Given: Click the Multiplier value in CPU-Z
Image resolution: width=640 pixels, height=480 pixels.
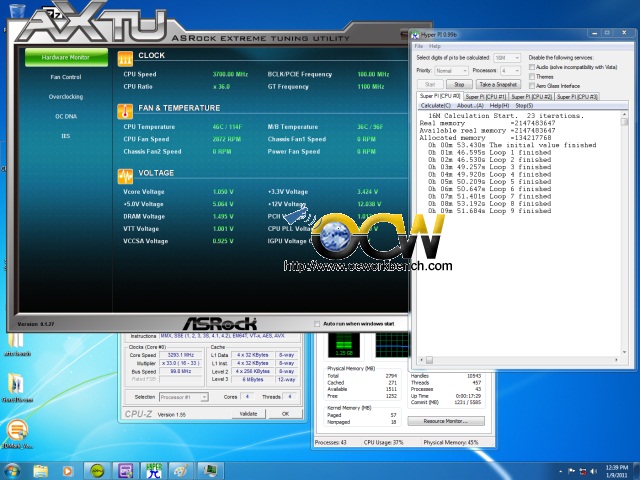Looking at the screenshot, I should pyautogui.click(x=181, y=363).
